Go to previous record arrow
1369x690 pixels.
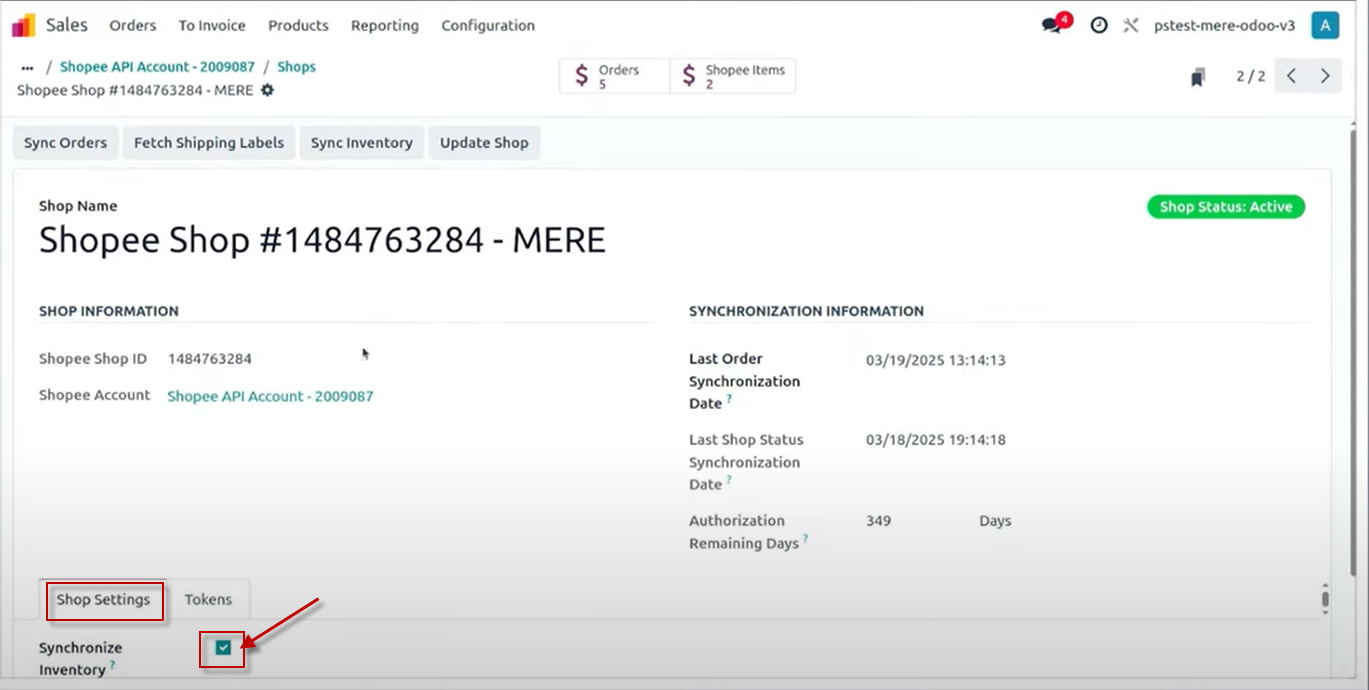[x=1292, y=76]
